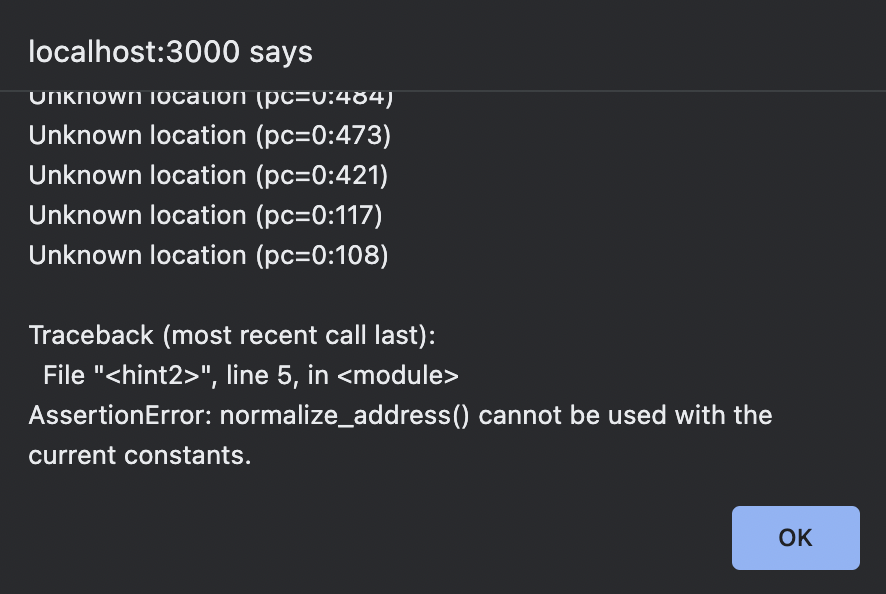This screenshot has width=886, height=594.
Task: Click the "Traceback (most recent call last):" line
Action: click(x=232, y=335)
